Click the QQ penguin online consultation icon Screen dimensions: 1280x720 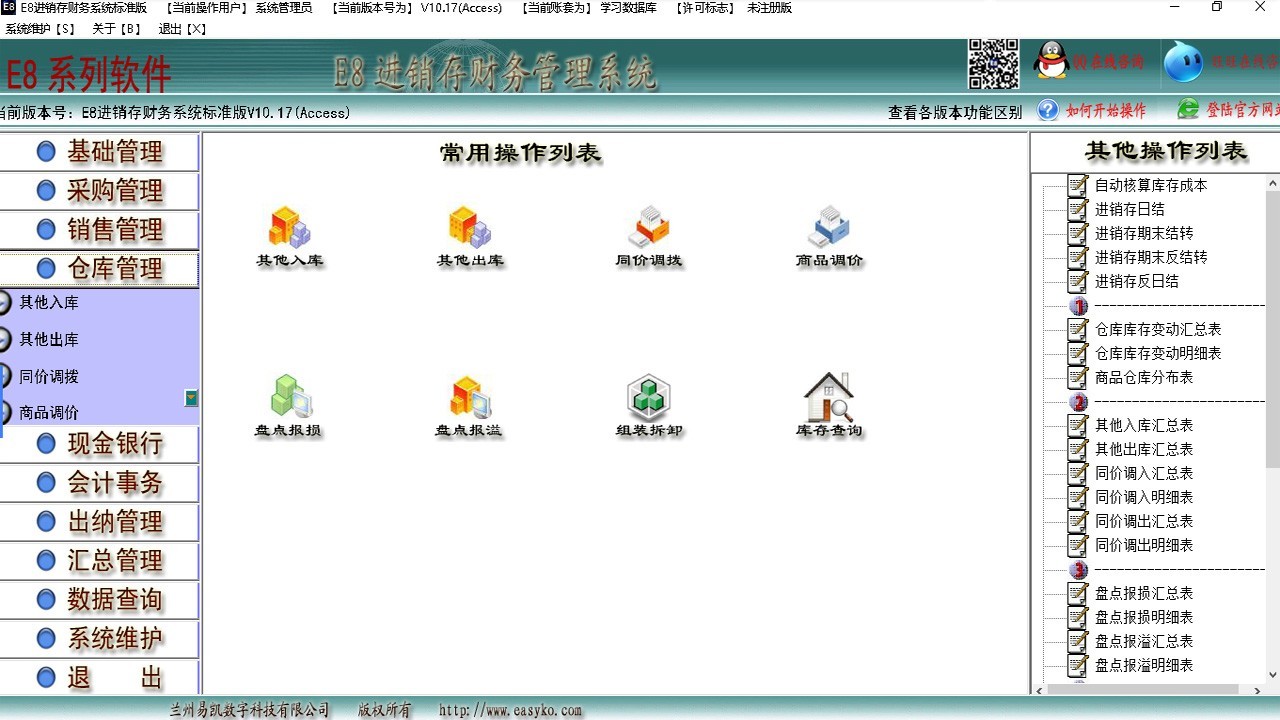[x=1051, y=62]
